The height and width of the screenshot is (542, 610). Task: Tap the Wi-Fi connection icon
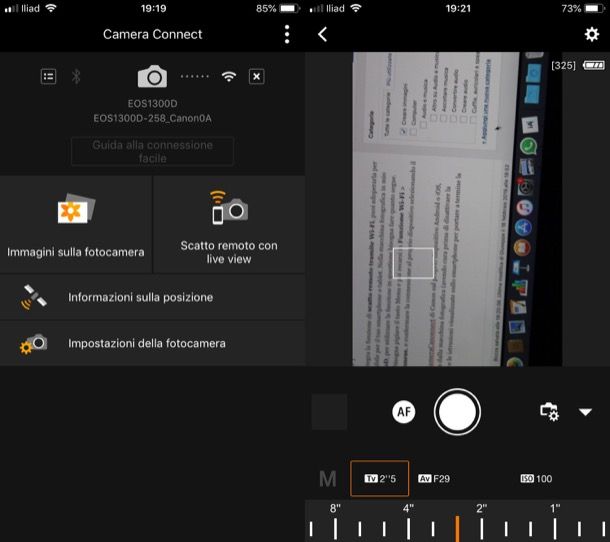[x=229, y=77]
